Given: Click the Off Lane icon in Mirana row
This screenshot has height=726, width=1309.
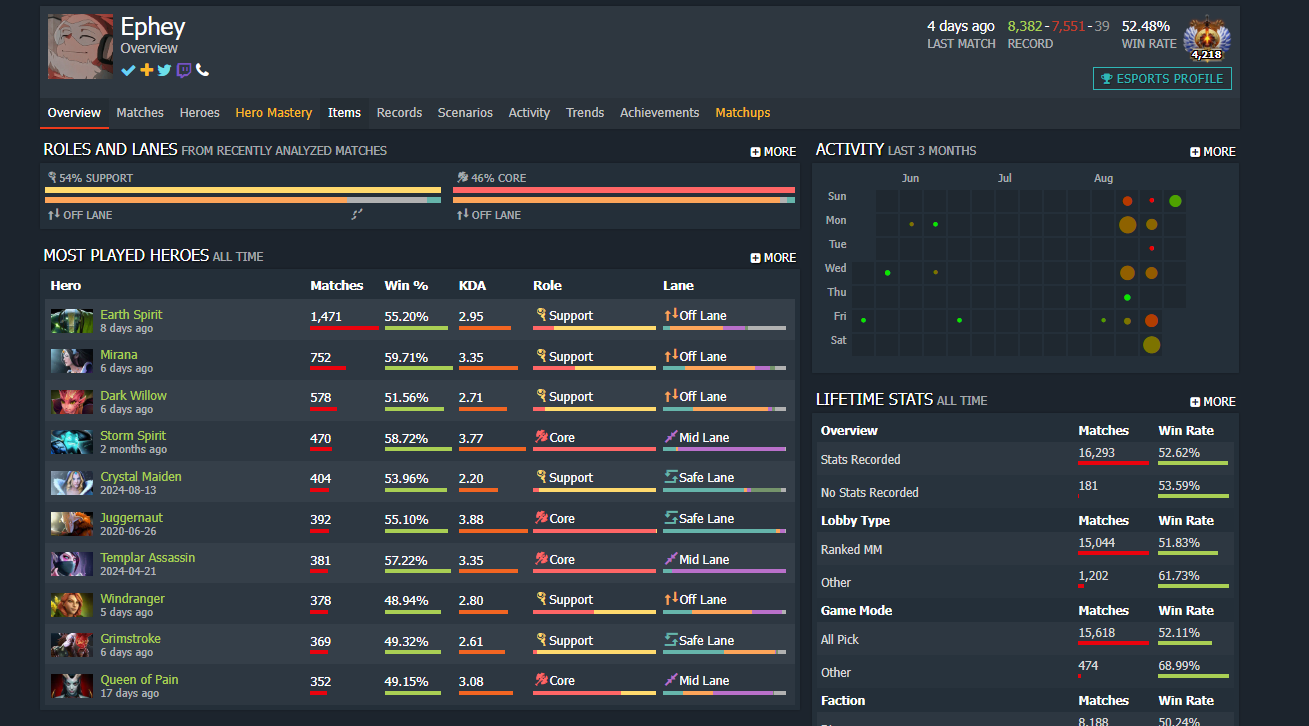Looking at the screenshot, I should pos(670,356).
